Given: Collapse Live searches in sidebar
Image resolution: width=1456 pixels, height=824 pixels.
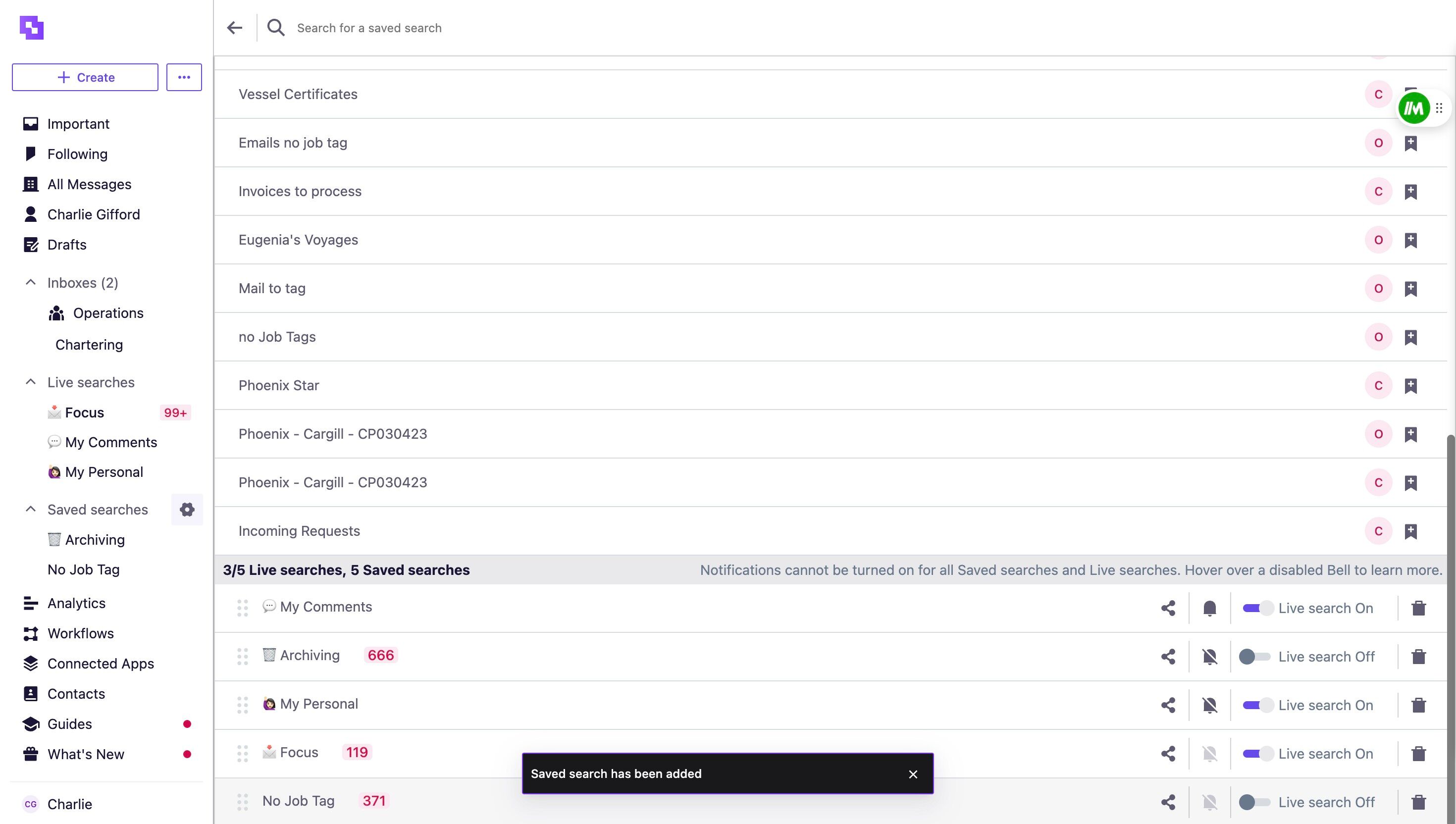Looking at the screenshot, I should [x=31, y=382].
